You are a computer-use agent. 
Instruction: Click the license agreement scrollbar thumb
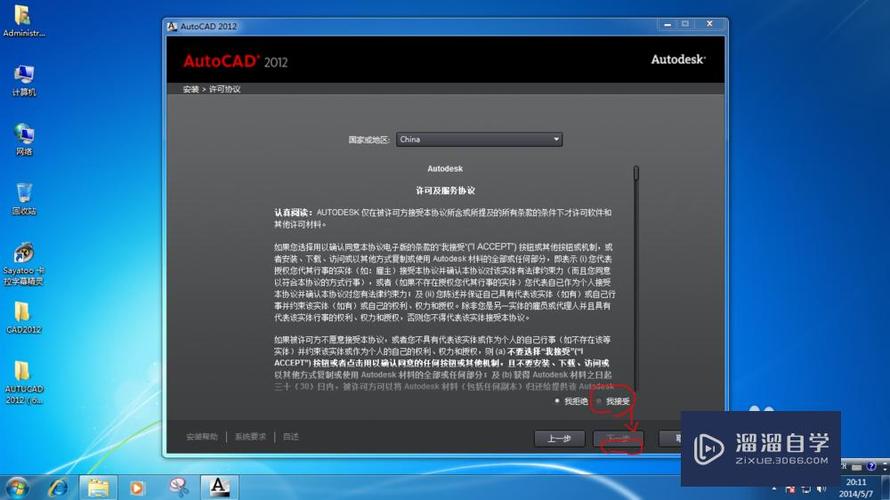pyautogui.click(x=636, y=173)
